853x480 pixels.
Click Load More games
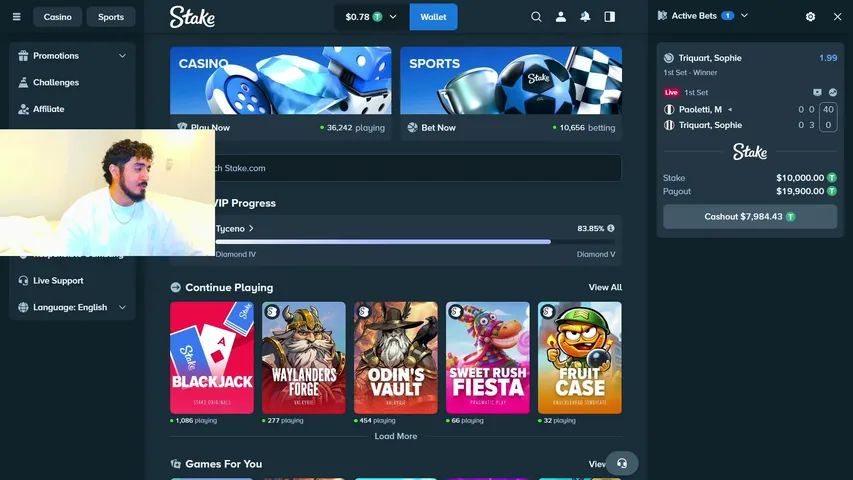[x=395, y=436]
